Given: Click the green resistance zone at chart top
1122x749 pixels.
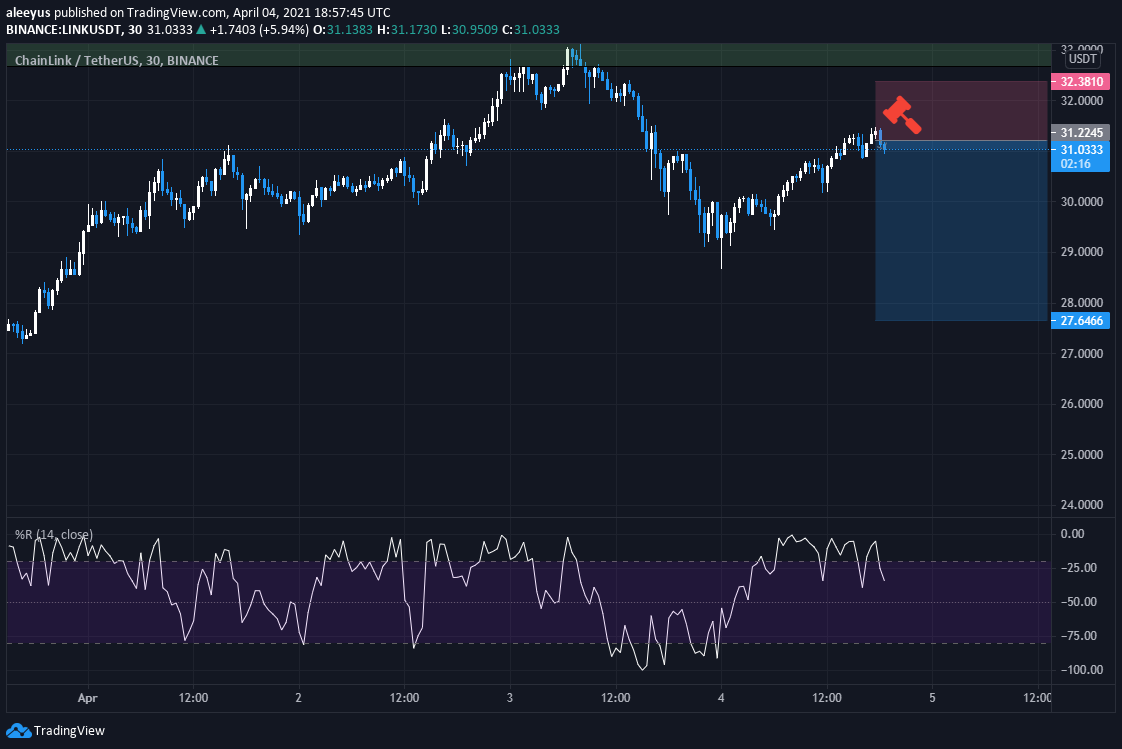Looking at the screenshot, I should pos(529,55).
